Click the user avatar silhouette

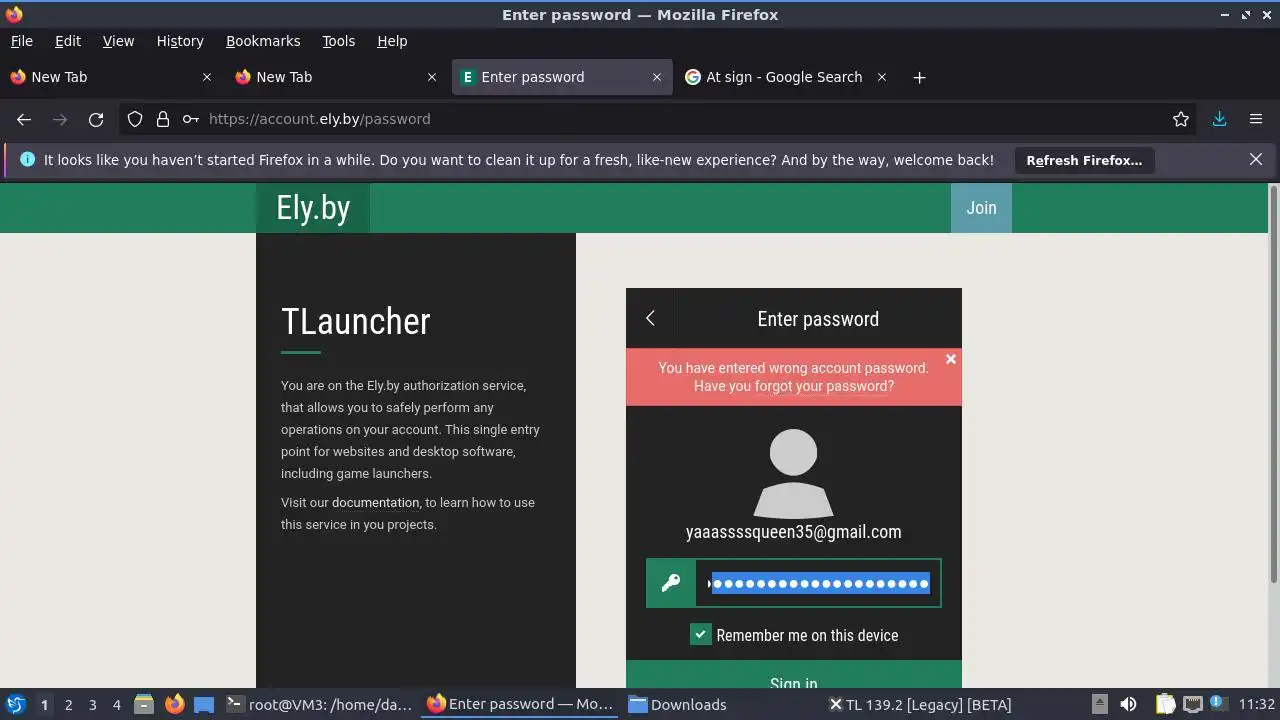tap(793, 473)
